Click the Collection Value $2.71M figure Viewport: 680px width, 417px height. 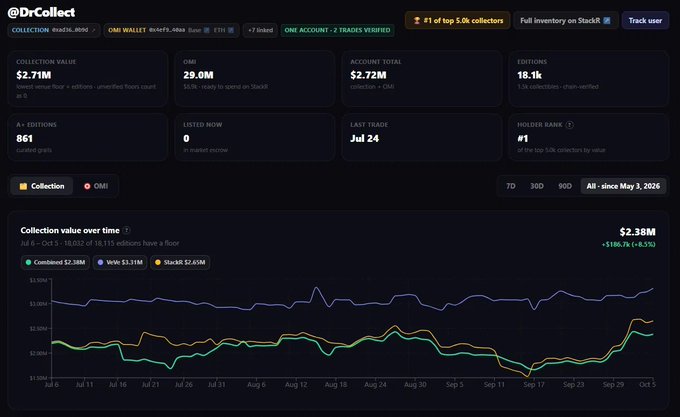pyautogui.click(x=34, y=75)
